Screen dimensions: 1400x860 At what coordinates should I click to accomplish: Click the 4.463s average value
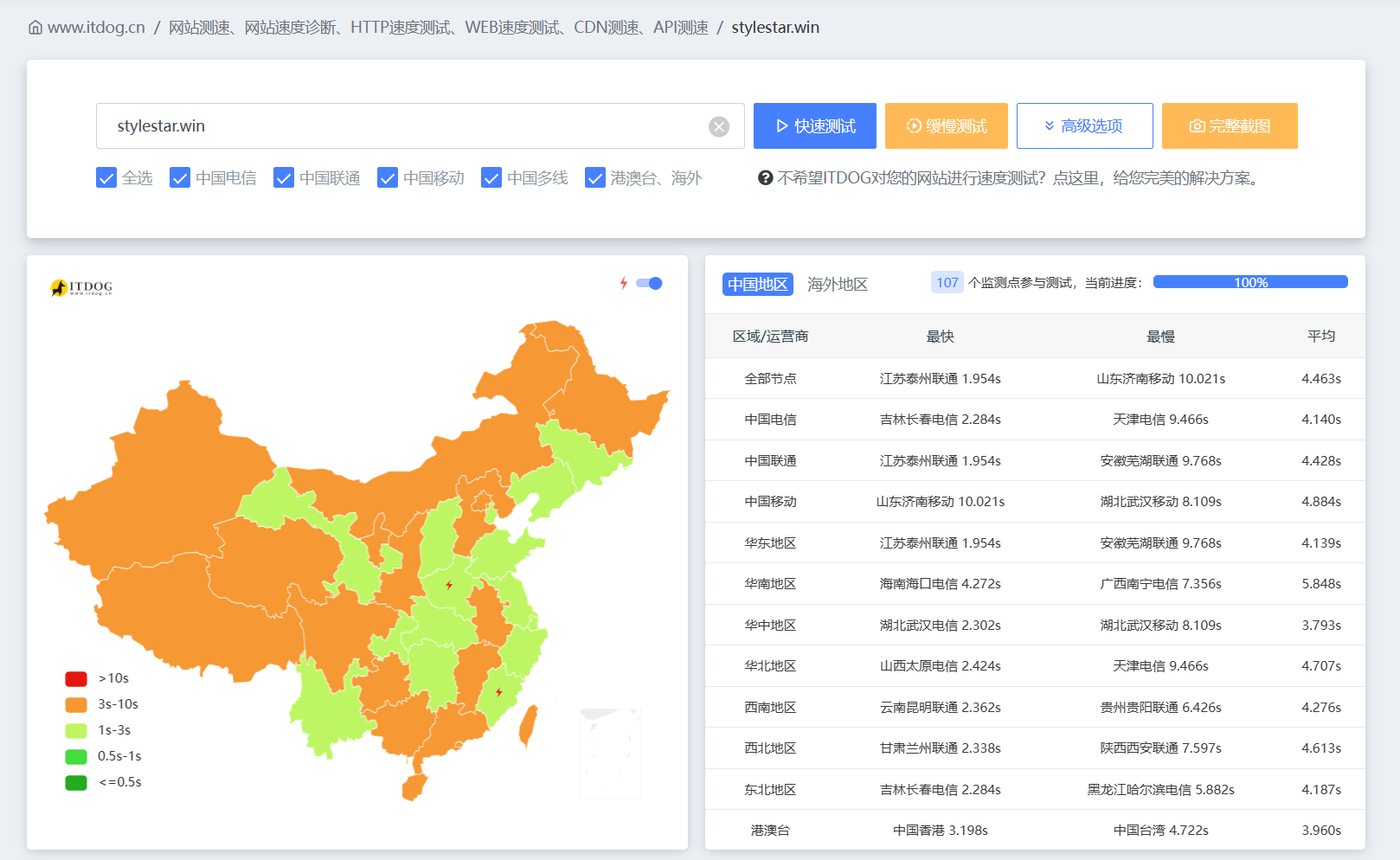pos(1321,378)
